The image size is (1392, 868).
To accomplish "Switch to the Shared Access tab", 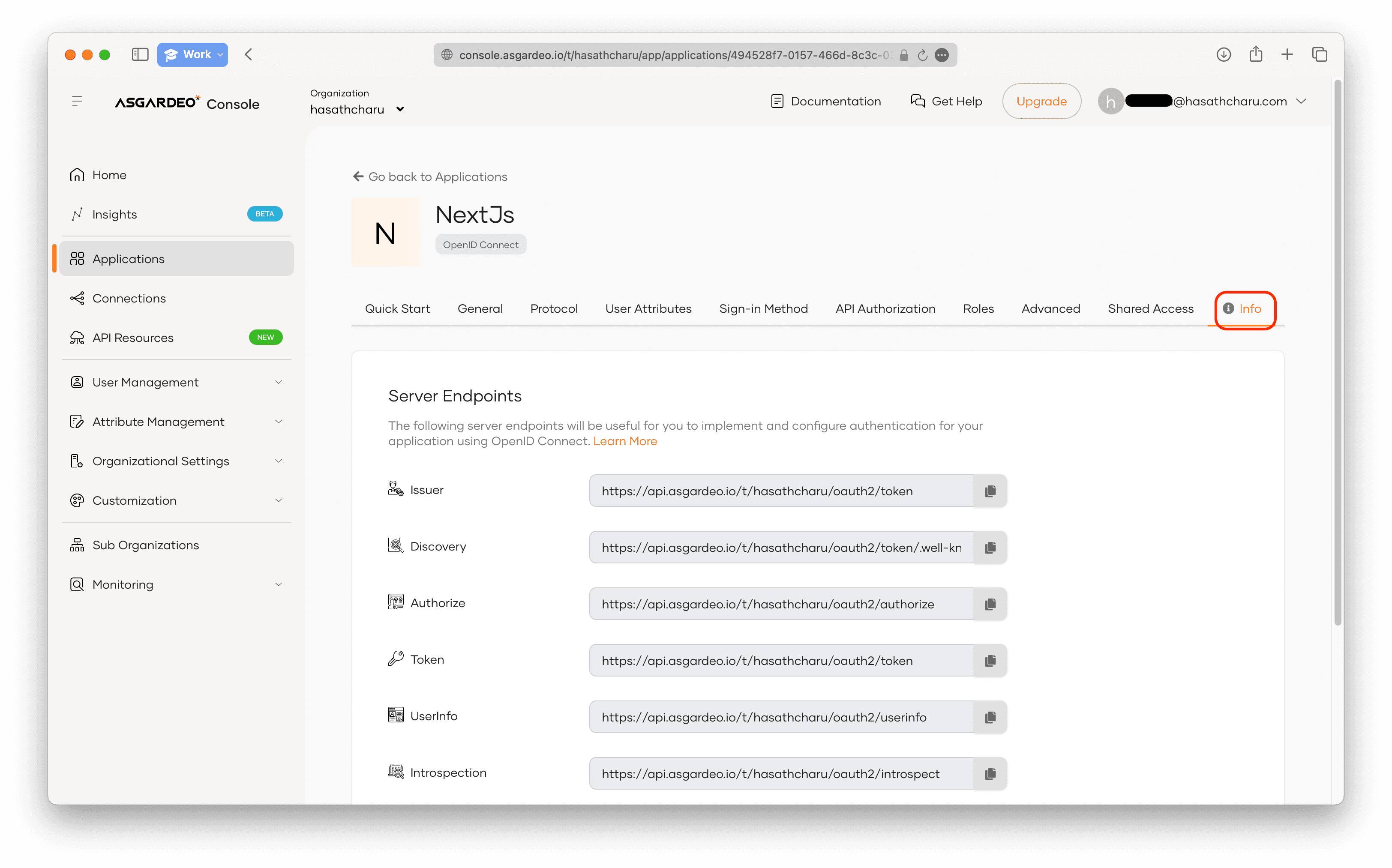I will coord(1151,309).
